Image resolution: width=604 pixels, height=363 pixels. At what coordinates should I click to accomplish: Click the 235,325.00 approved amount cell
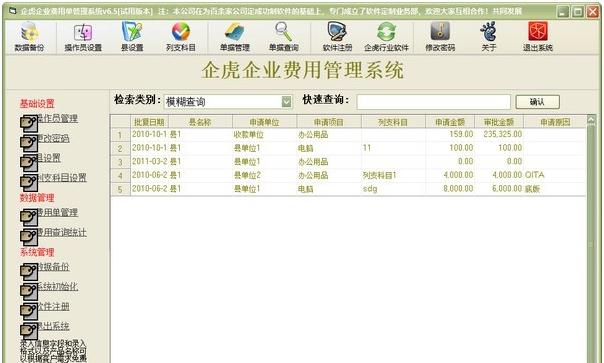pos(499,134)
